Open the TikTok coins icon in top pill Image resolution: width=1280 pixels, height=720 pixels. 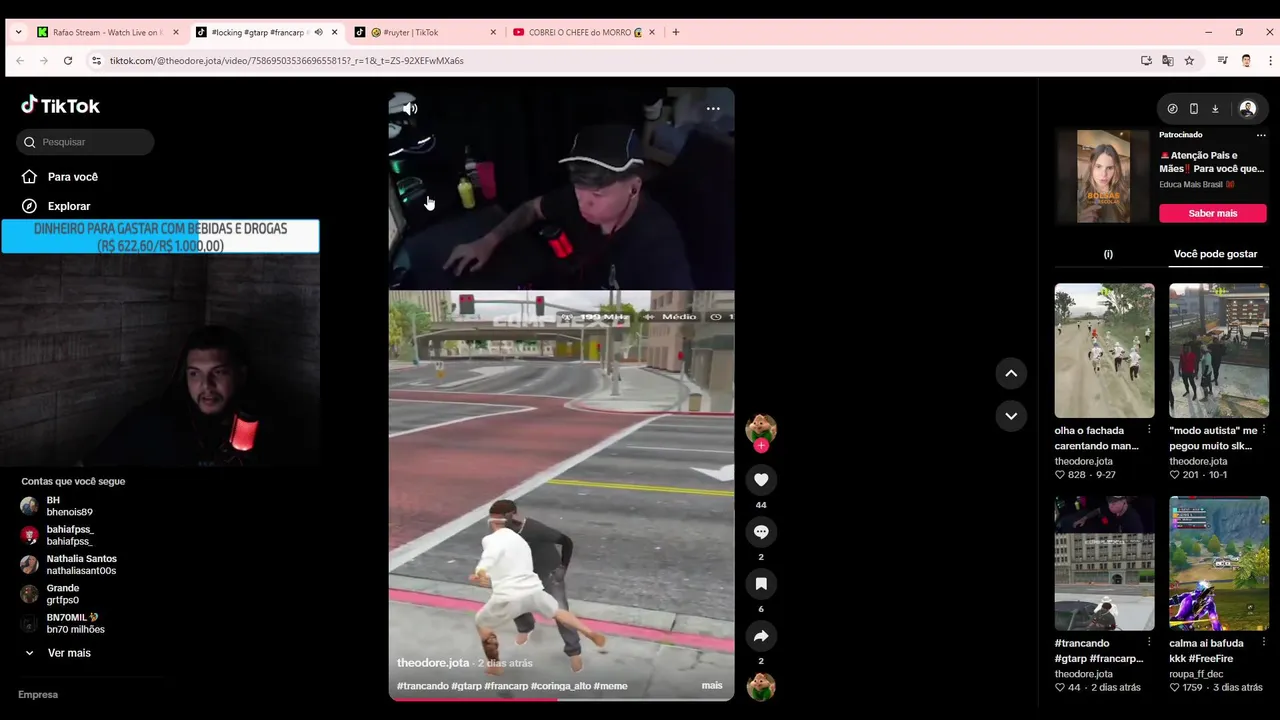tap(1172, 108)
